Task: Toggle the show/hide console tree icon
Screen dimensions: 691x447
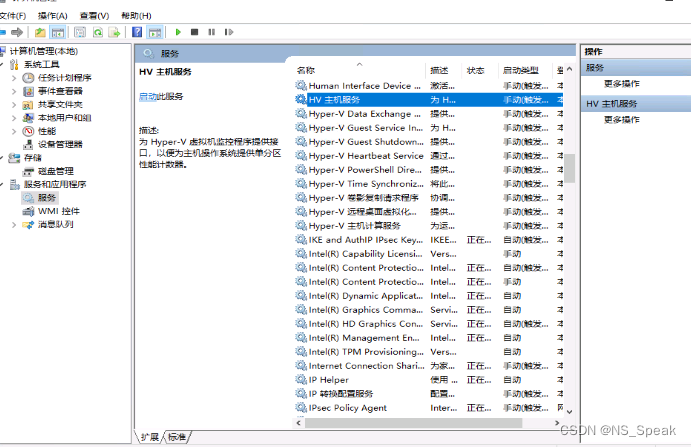Action: [58, 32]
